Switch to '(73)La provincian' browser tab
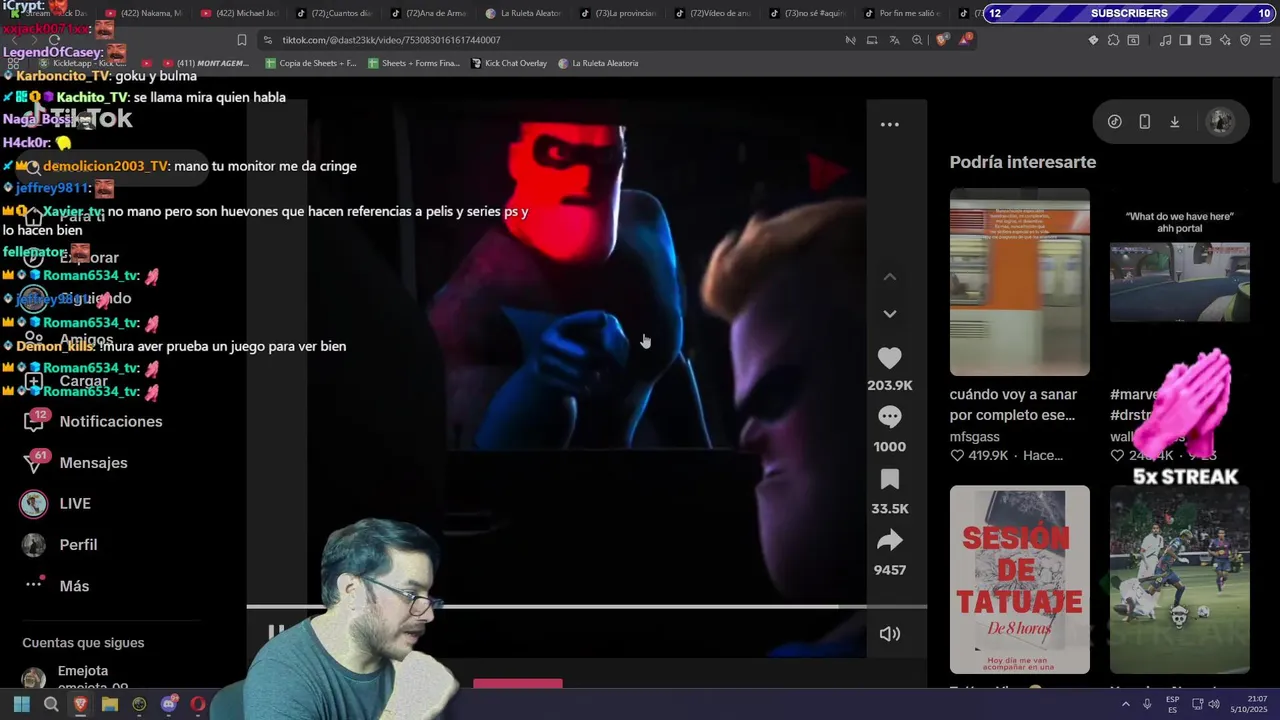 (x=617, y=13)
